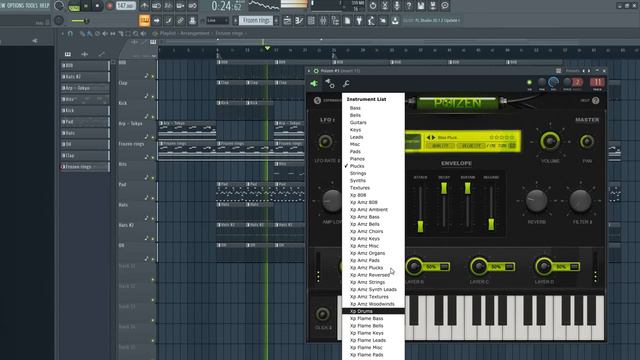Open the Poizen plugin wrench settings icon

coord(346,84)
